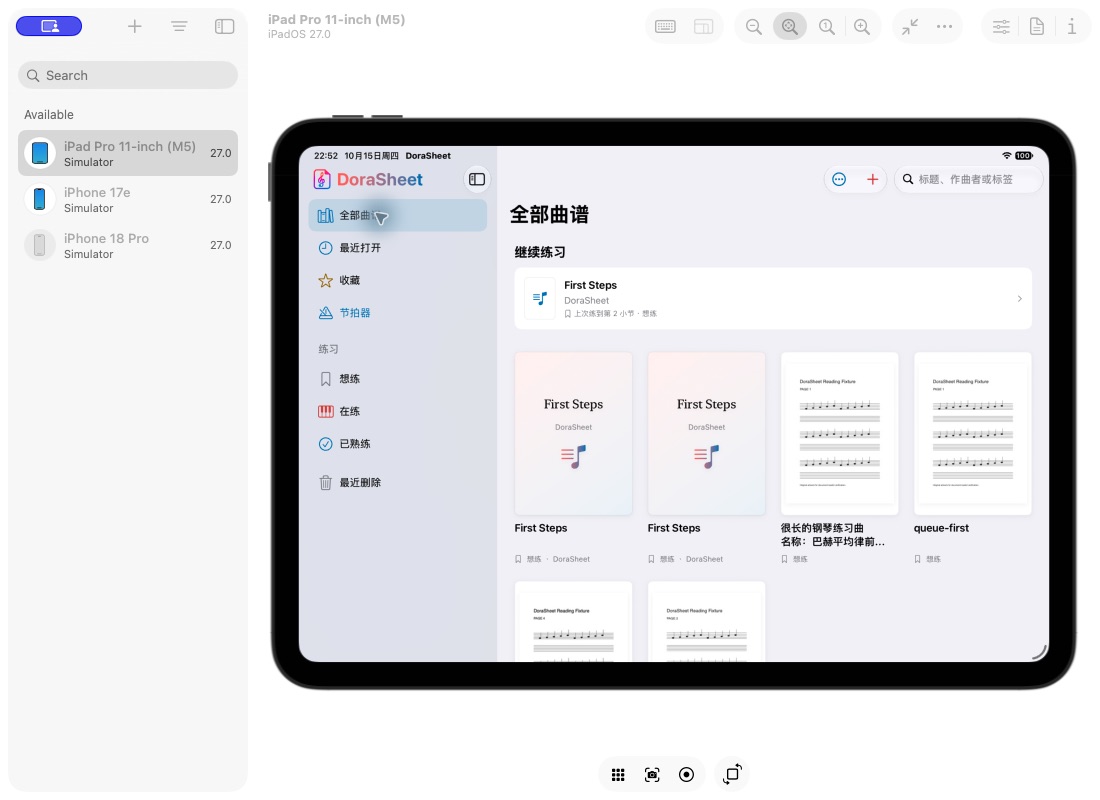Select 全部曲谱 in the sidebar
Viewport: 1100px width, 800px height.
(398, 215)
